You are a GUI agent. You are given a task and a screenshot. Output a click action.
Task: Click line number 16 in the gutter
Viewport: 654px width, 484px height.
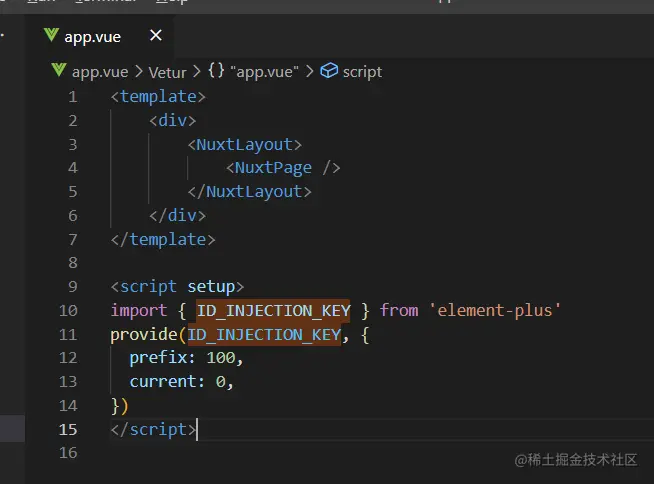point(68,453)
